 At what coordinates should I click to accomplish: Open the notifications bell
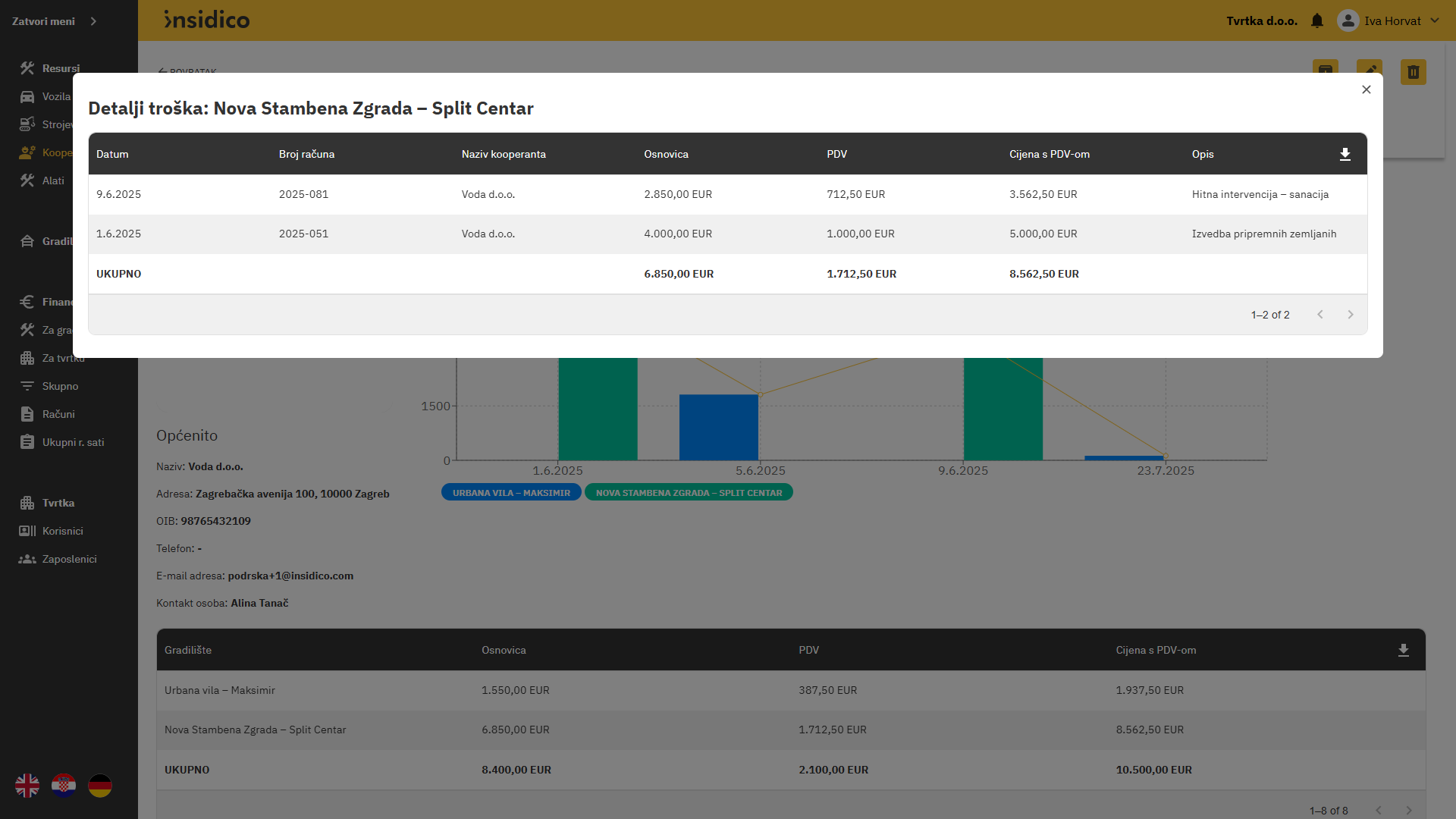pyautogui.click(x=1317, y=20)
